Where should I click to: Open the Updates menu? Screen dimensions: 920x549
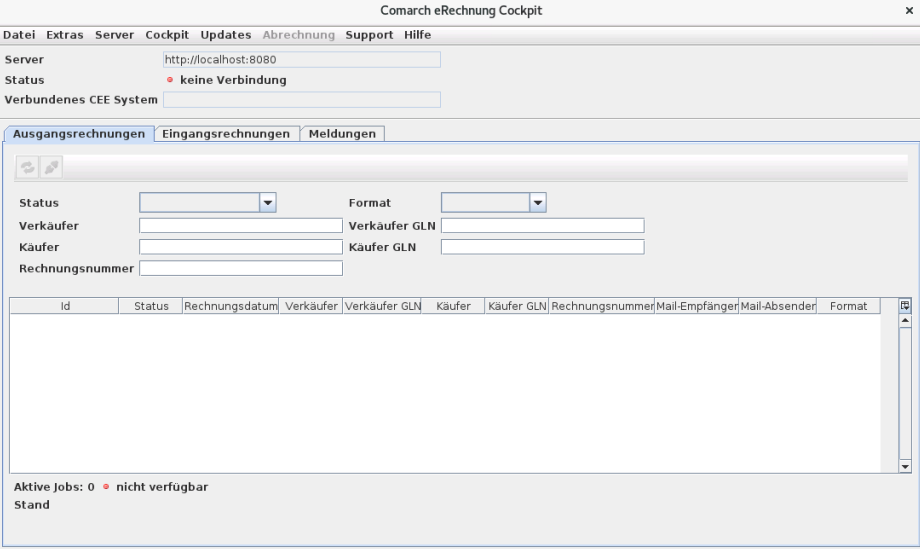[226, 35]
